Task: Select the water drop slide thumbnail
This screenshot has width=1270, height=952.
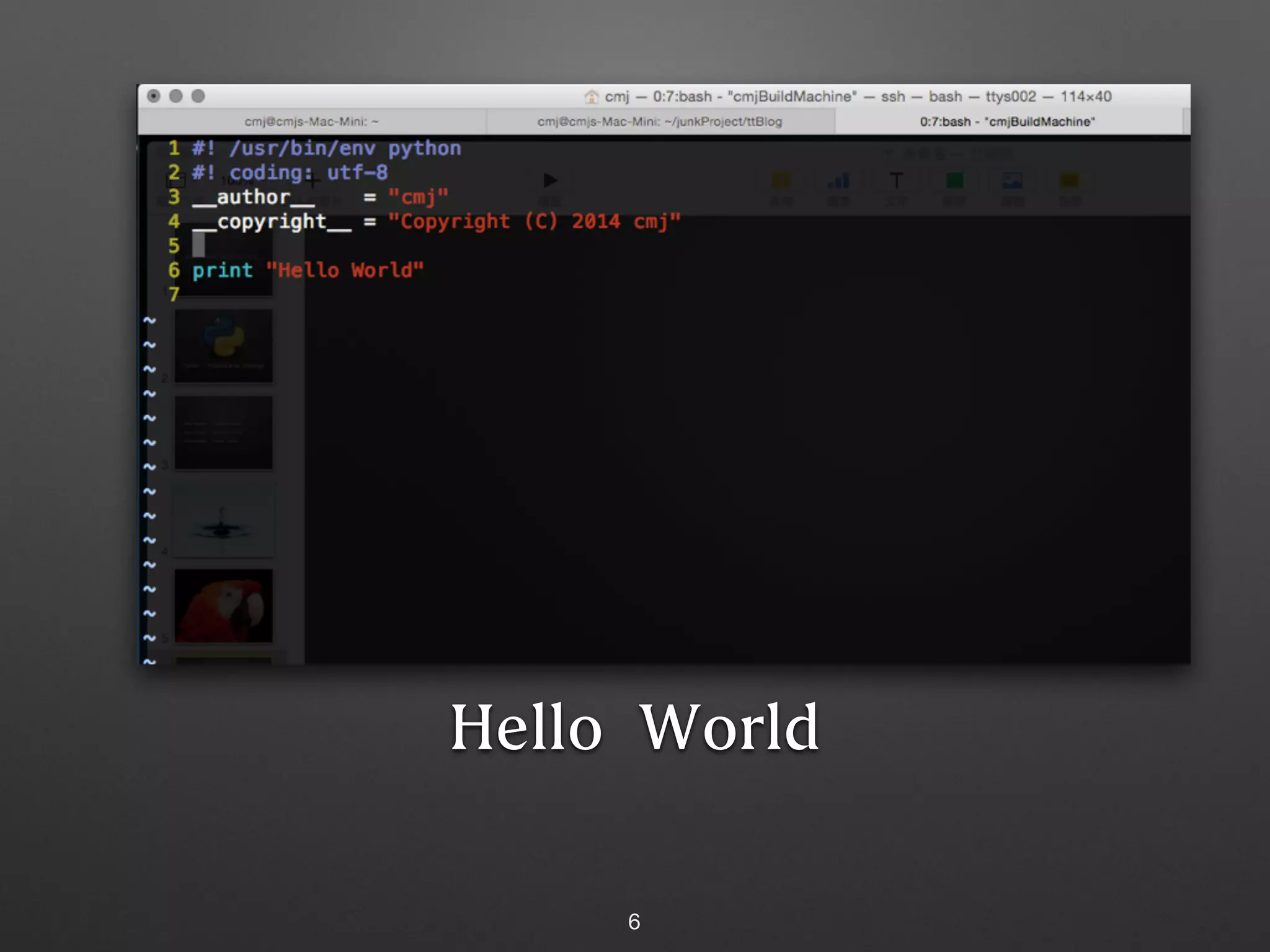Action: tap(223, 519)
